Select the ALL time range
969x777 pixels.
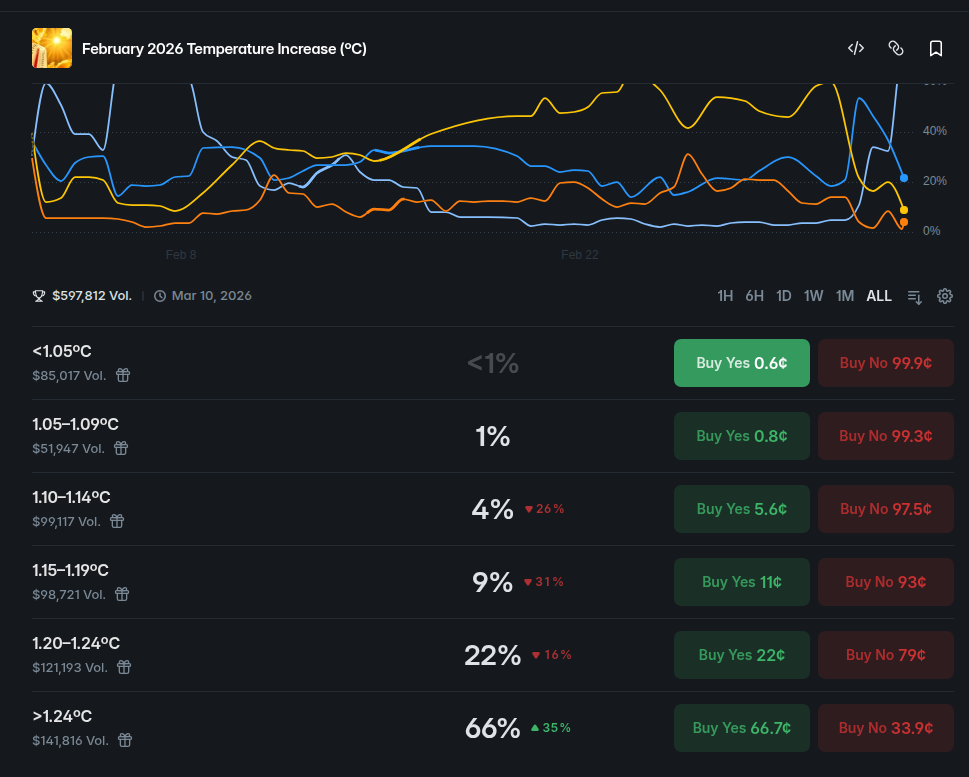pos(879,296)
